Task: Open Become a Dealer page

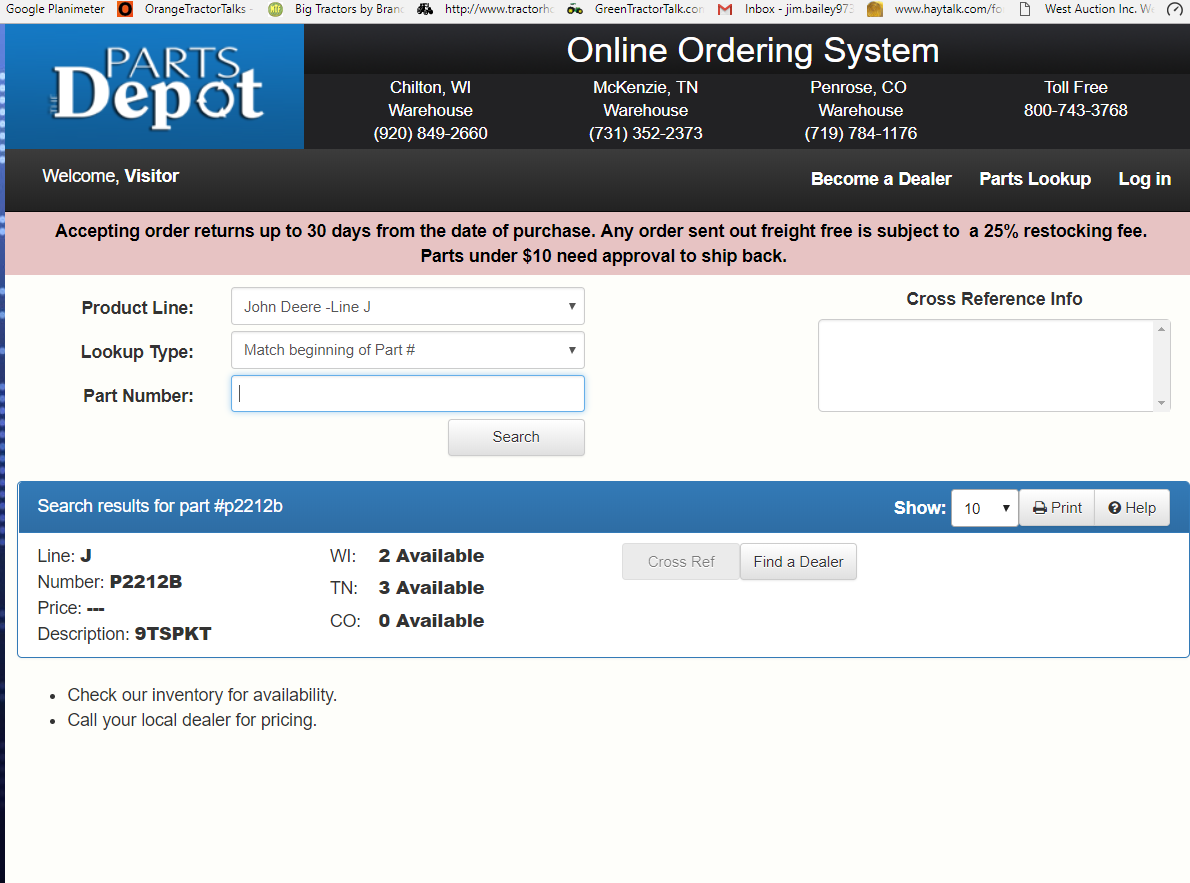Action: click(x=880, y=179)
